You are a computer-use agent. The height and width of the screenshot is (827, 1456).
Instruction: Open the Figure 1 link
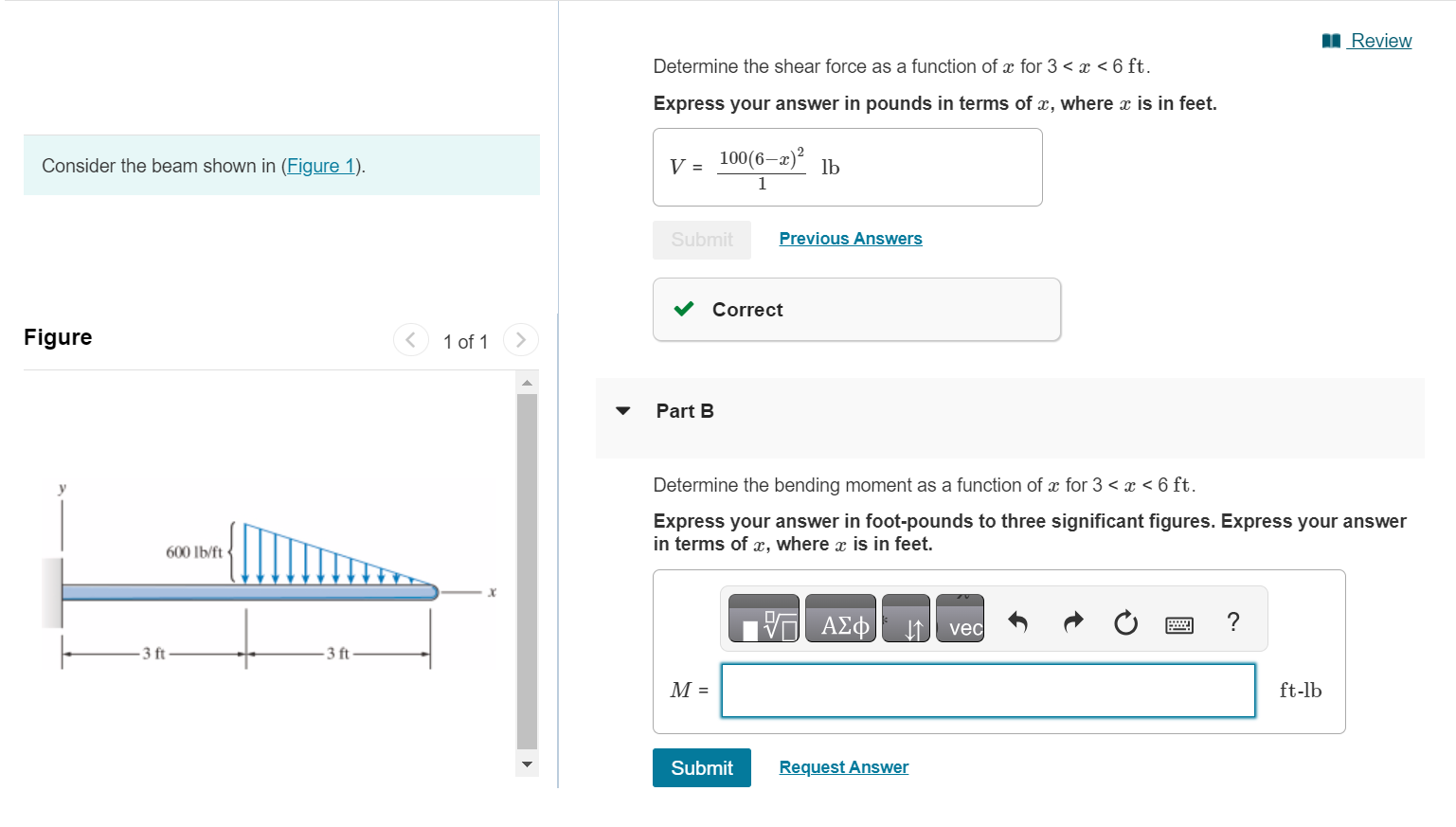tap(320, 165)
